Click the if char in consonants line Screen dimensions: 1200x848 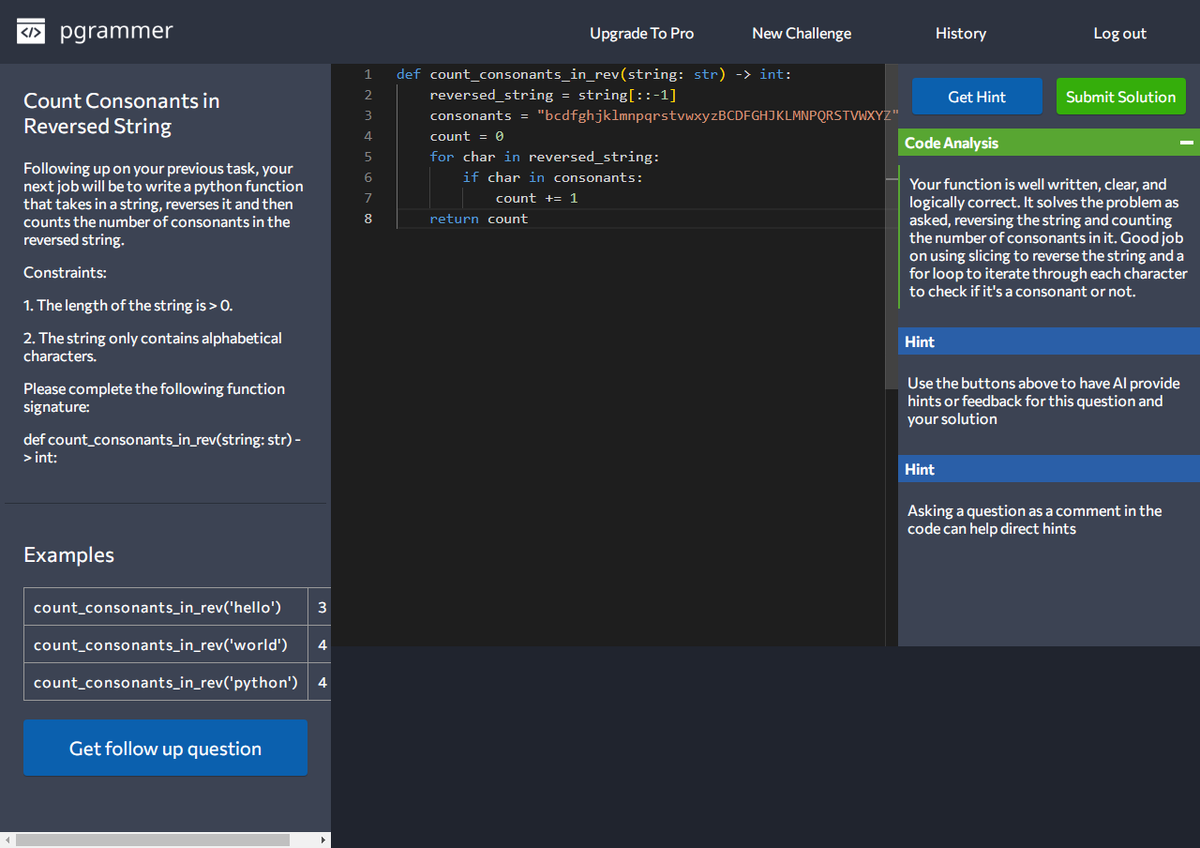click(552, 177)
